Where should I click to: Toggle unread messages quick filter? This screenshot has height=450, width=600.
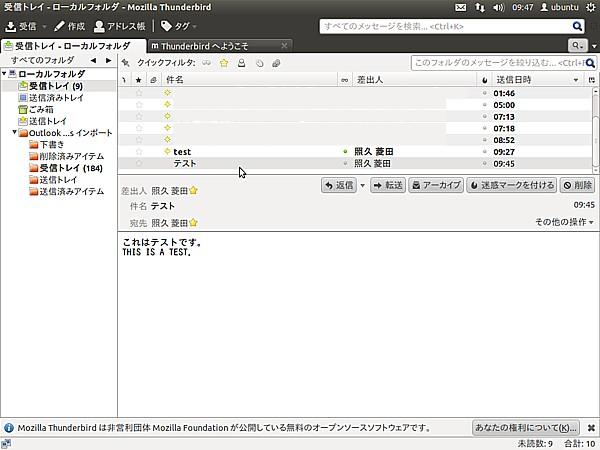[207, 63]
